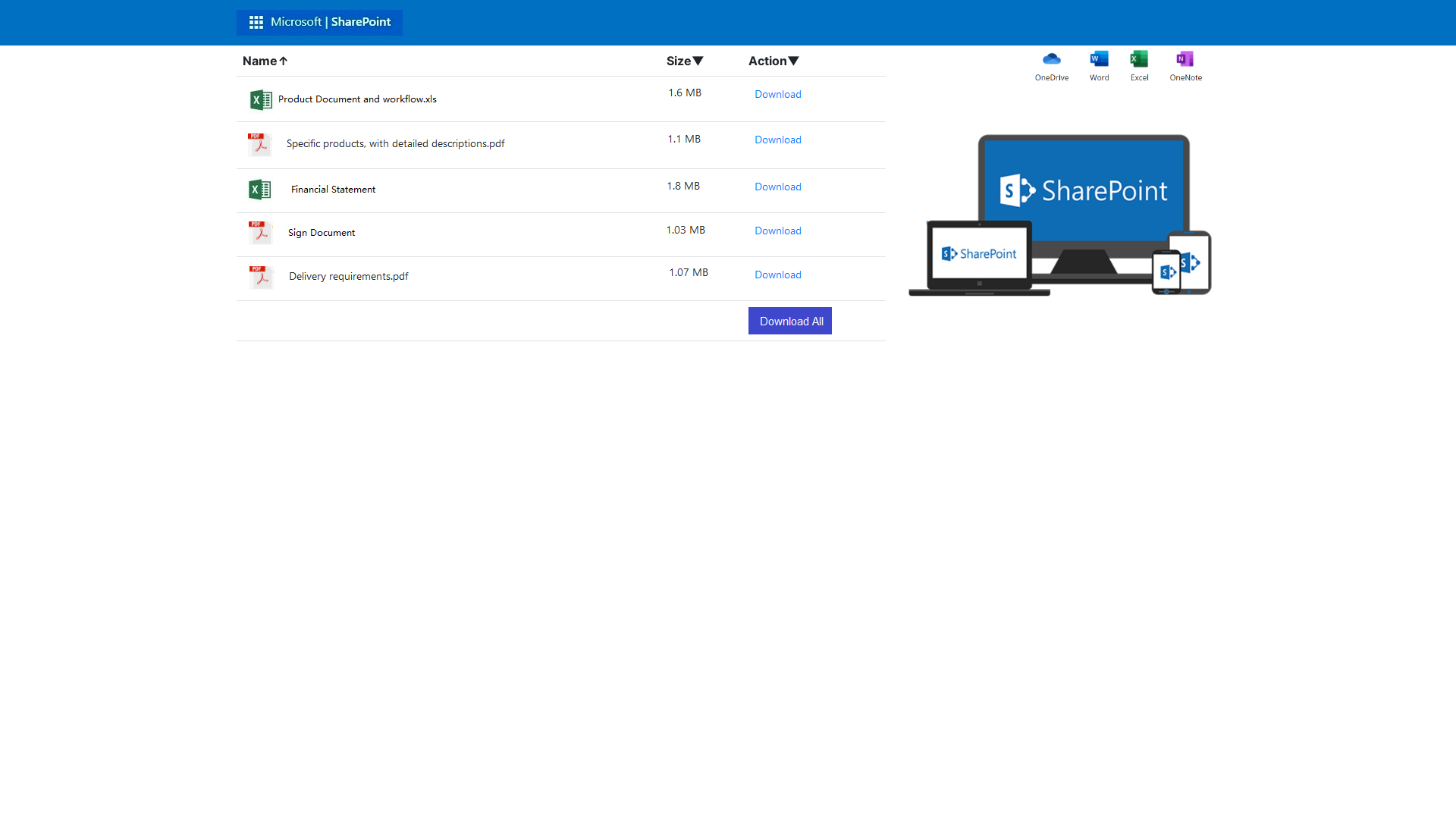Click the 1.07 MB size value
This screenshot has width=1456, height=819.
[688, 272]
